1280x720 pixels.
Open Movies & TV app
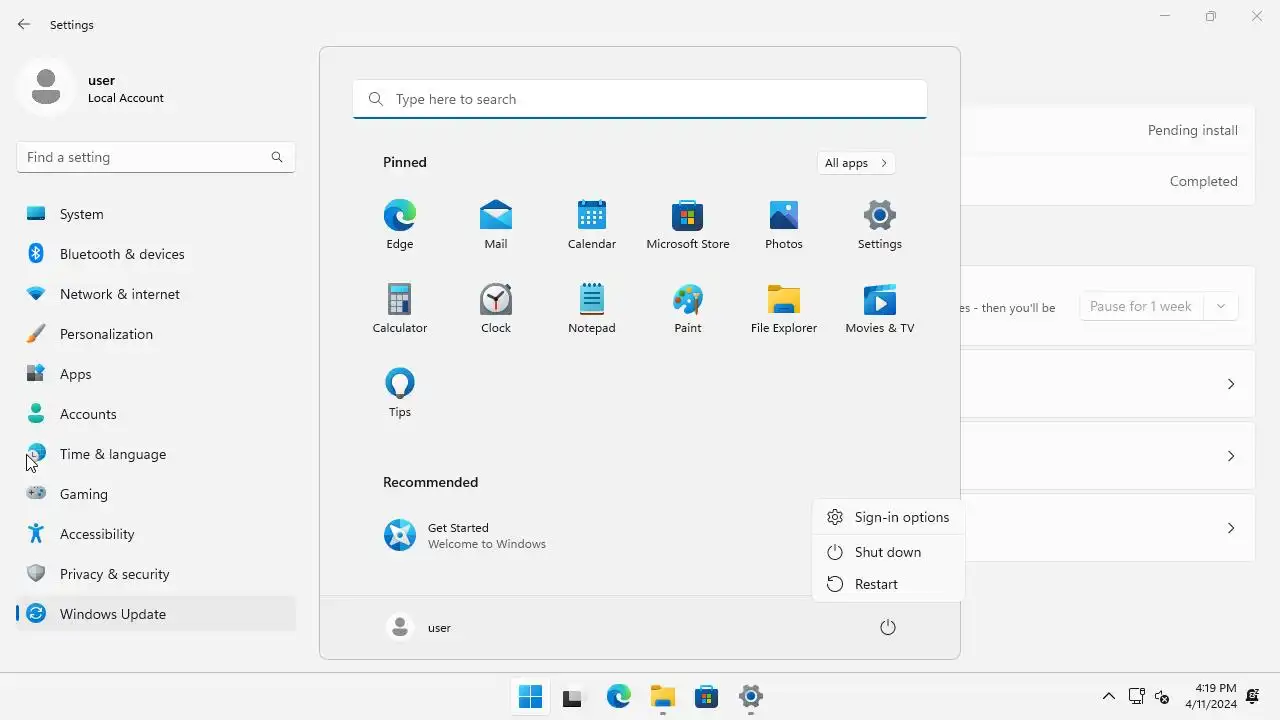(x=880, y=309)
